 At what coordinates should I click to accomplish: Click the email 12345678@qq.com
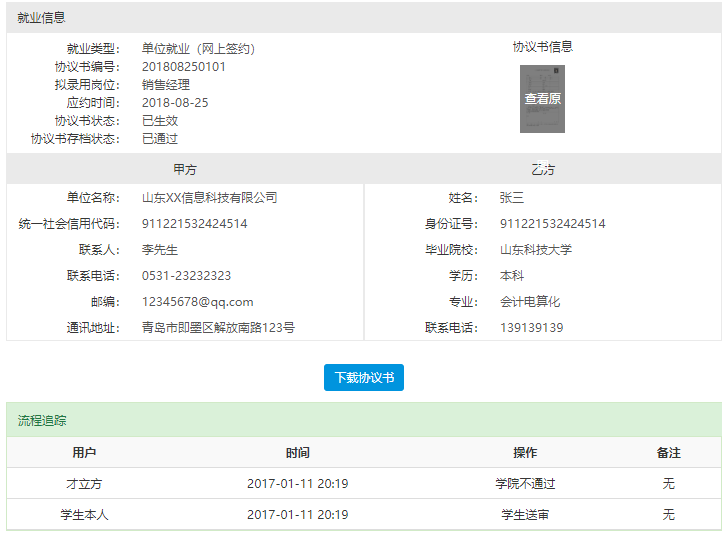[x=197, y=302]
